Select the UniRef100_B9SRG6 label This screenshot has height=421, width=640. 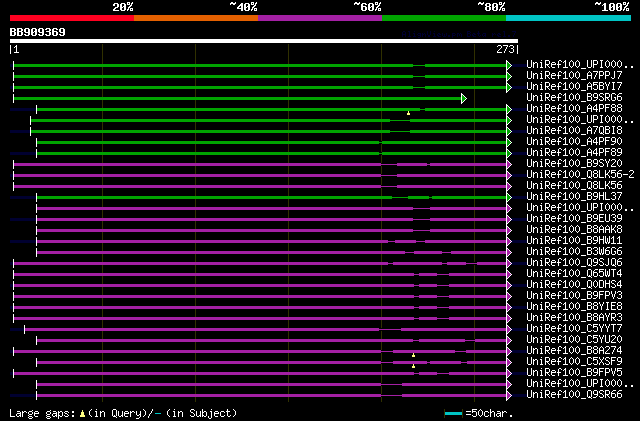click(574, 98)
